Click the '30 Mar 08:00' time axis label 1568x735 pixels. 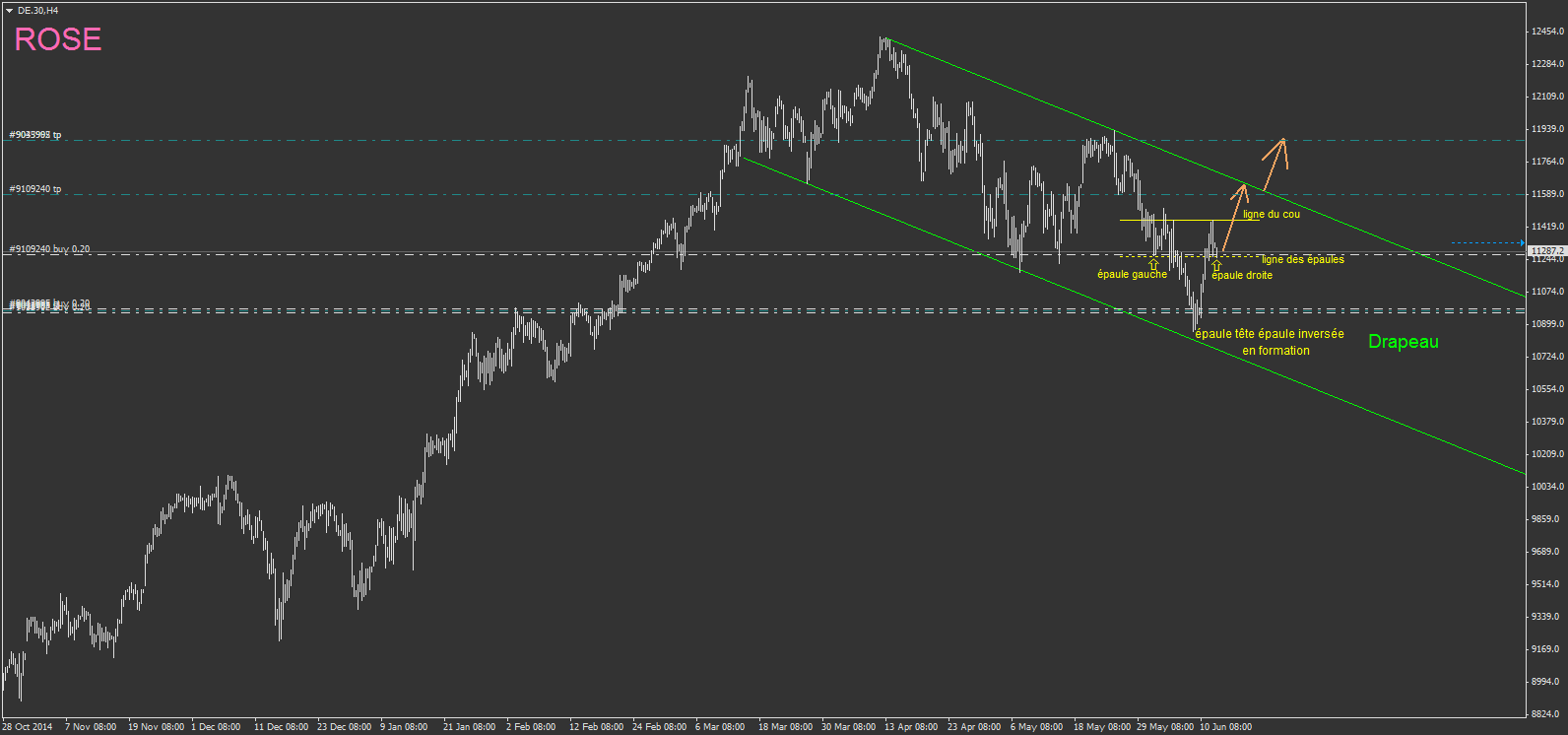[849, 727]
